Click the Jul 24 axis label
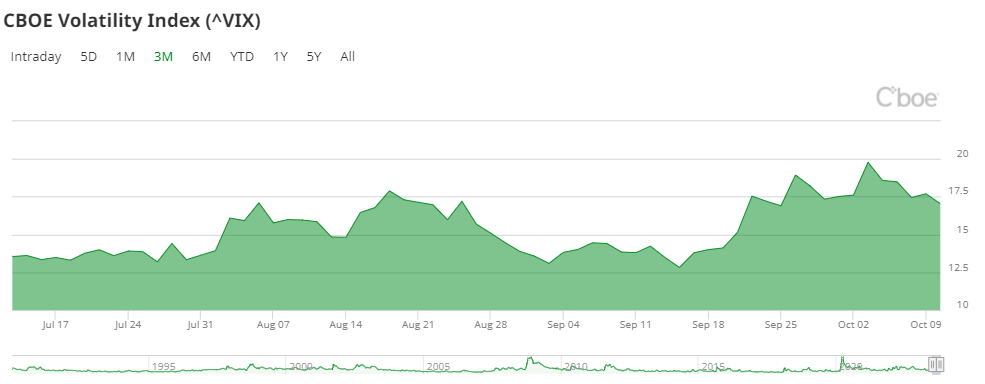985x384 pixels. pos(128,325)
